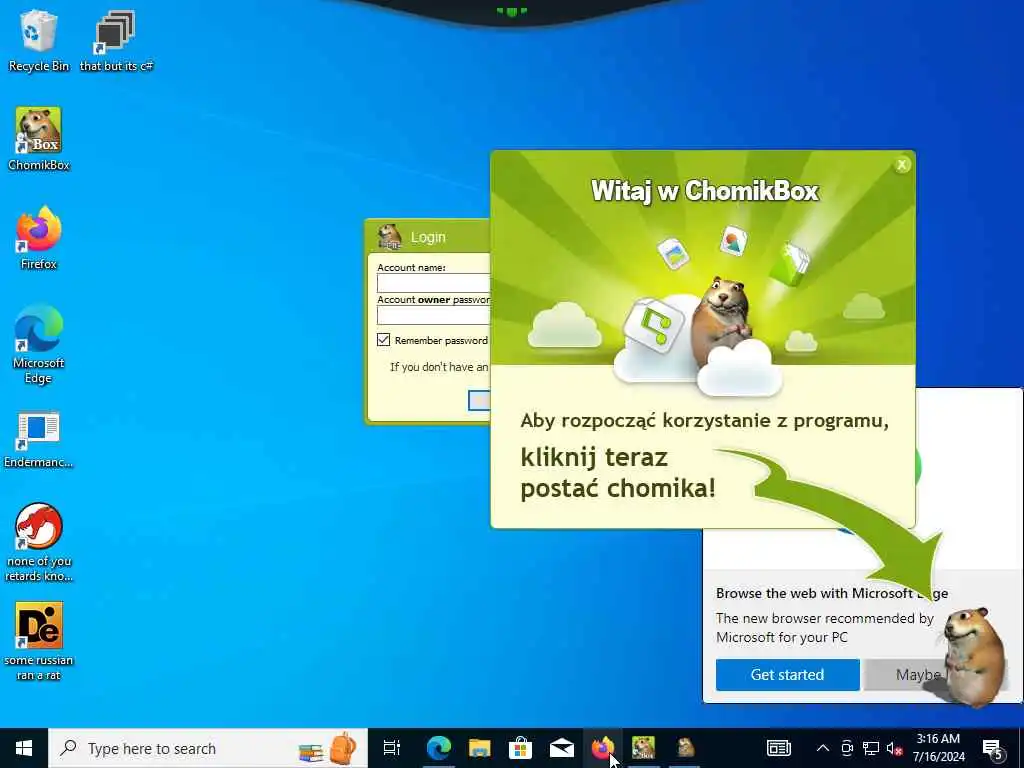
Task: Select the Microsoft Edge desktop shortcut
Action: [x=39, y=344]
